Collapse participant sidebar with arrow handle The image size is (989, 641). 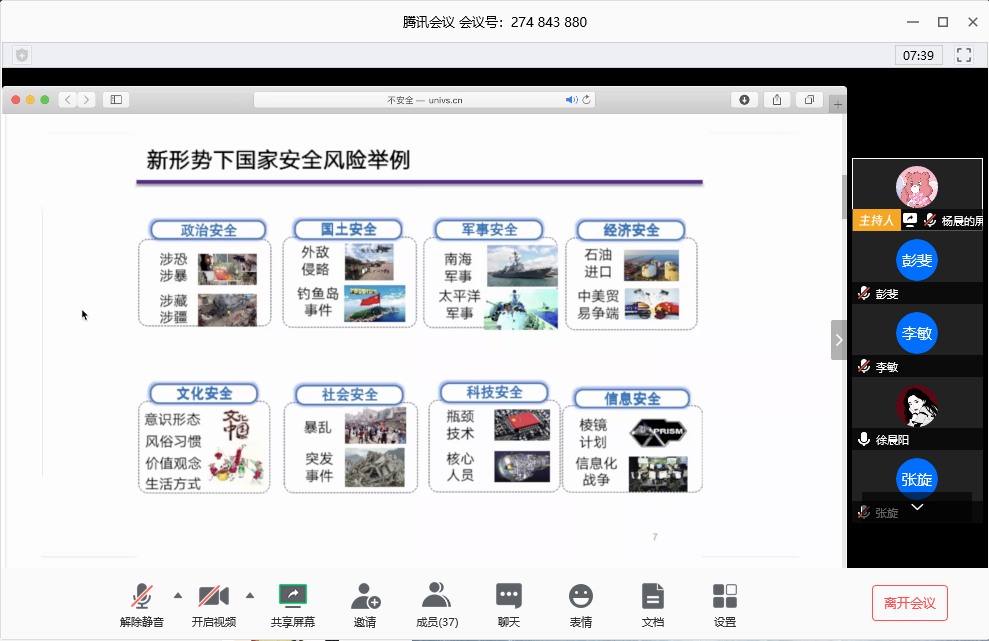pyautogui.click(x=839, y=340)
